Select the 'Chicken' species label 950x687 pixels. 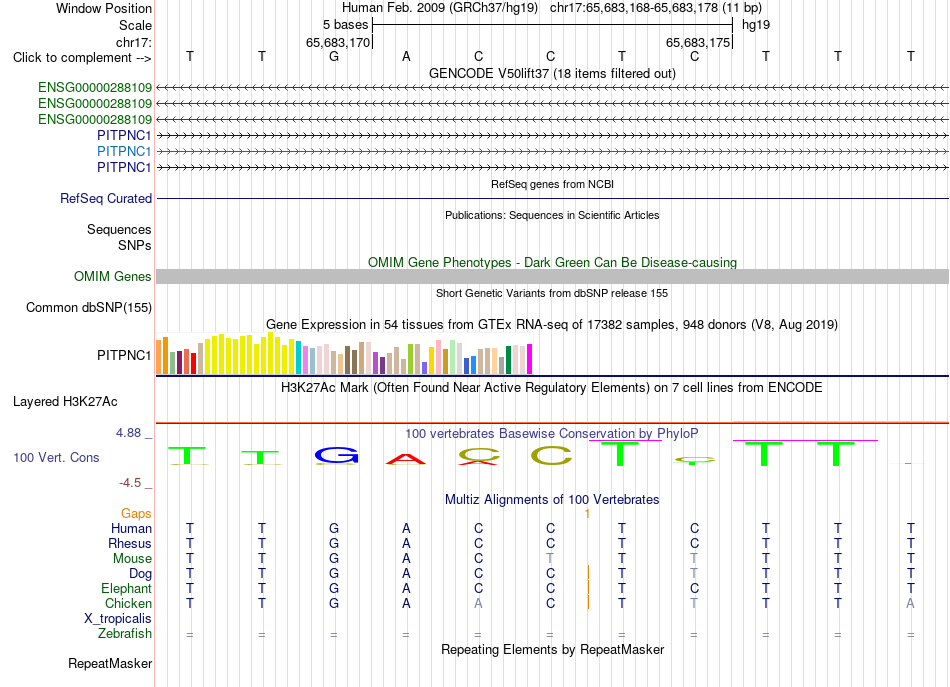click(x=128, y=603)
